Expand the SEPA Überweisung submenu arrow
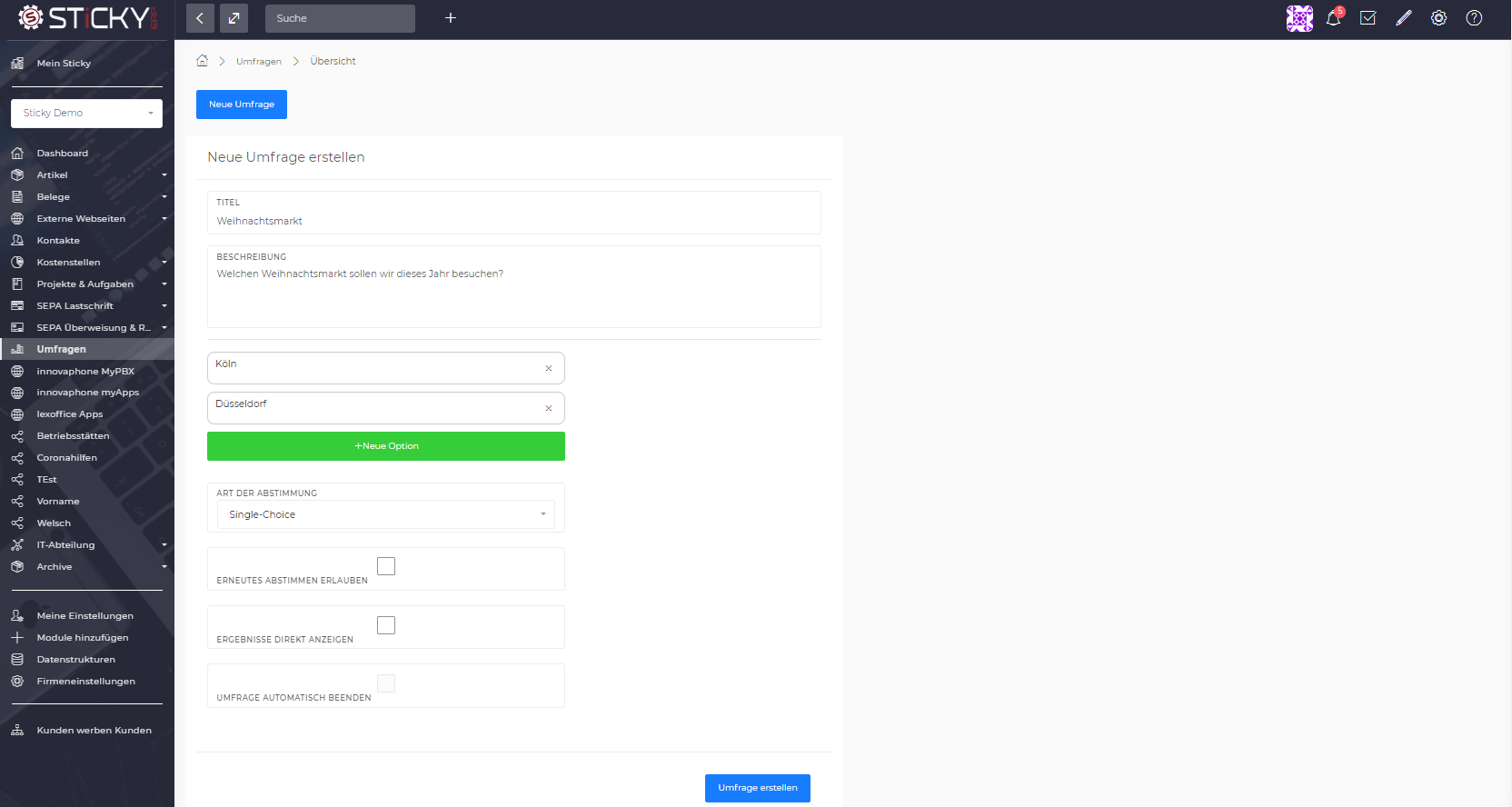 tap(164, 328)
